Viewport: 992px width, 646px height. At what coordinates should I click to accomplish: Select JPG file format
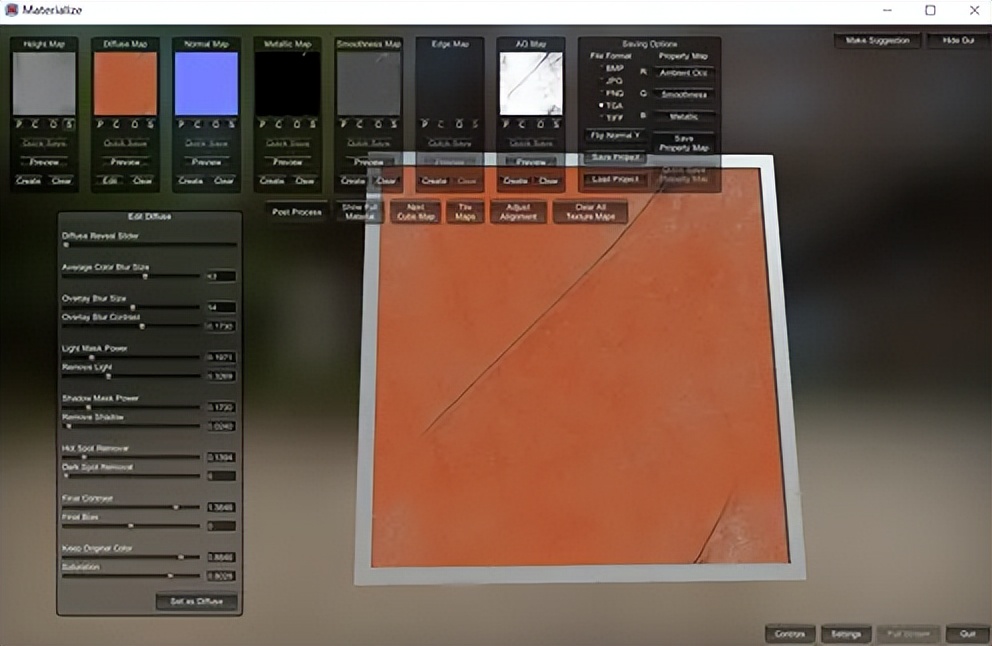[611, 81]
